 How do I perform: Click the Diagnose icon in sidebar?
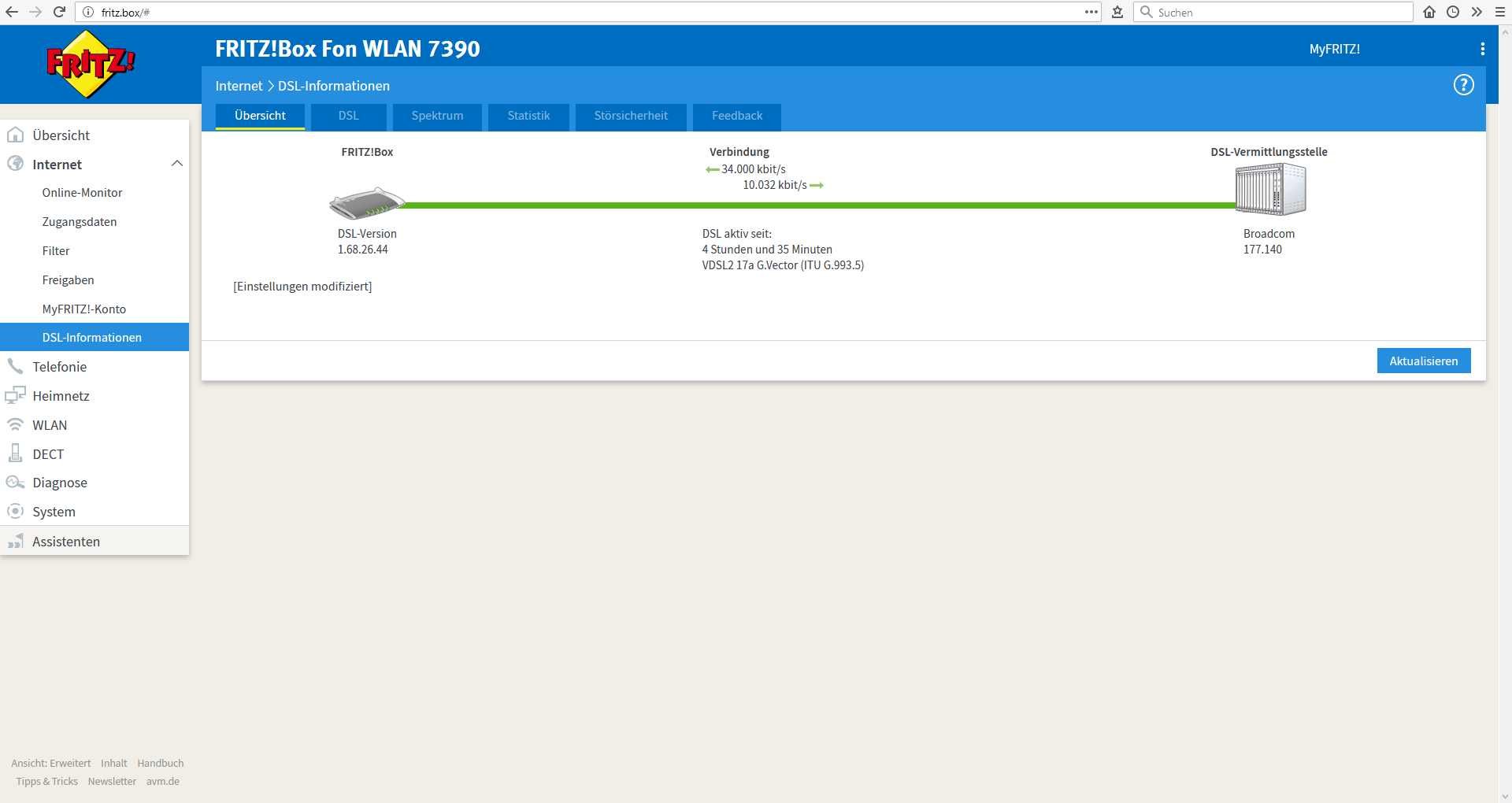15,482
